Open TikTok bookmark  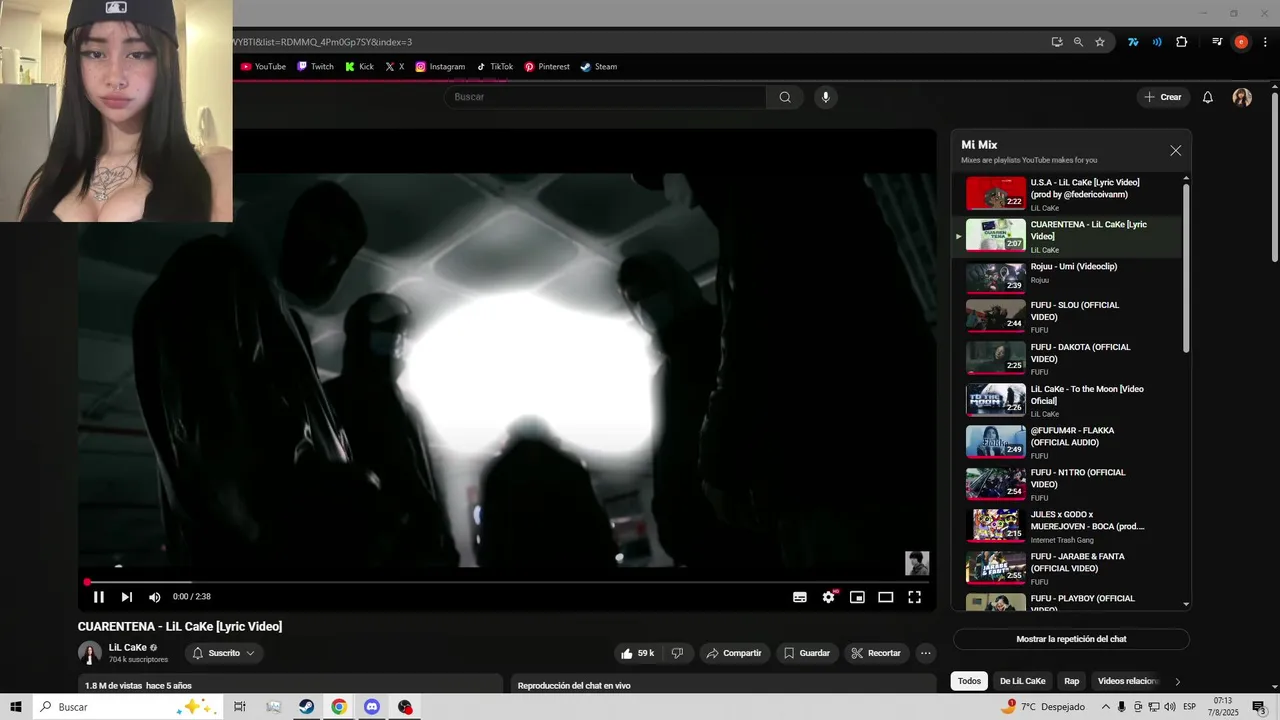click(x=494, y=67)
